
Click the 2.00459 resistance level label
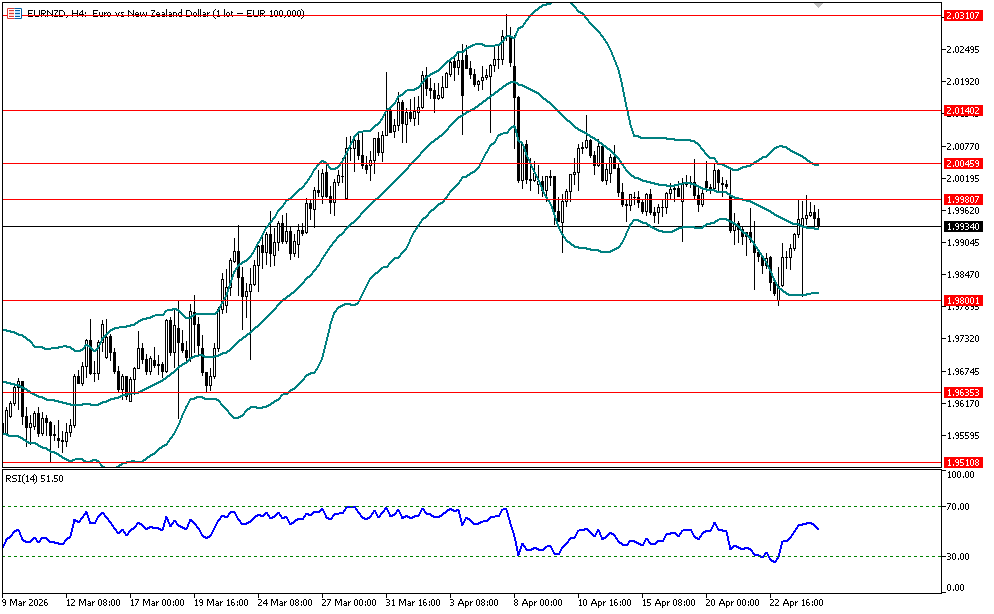point(961,163)
